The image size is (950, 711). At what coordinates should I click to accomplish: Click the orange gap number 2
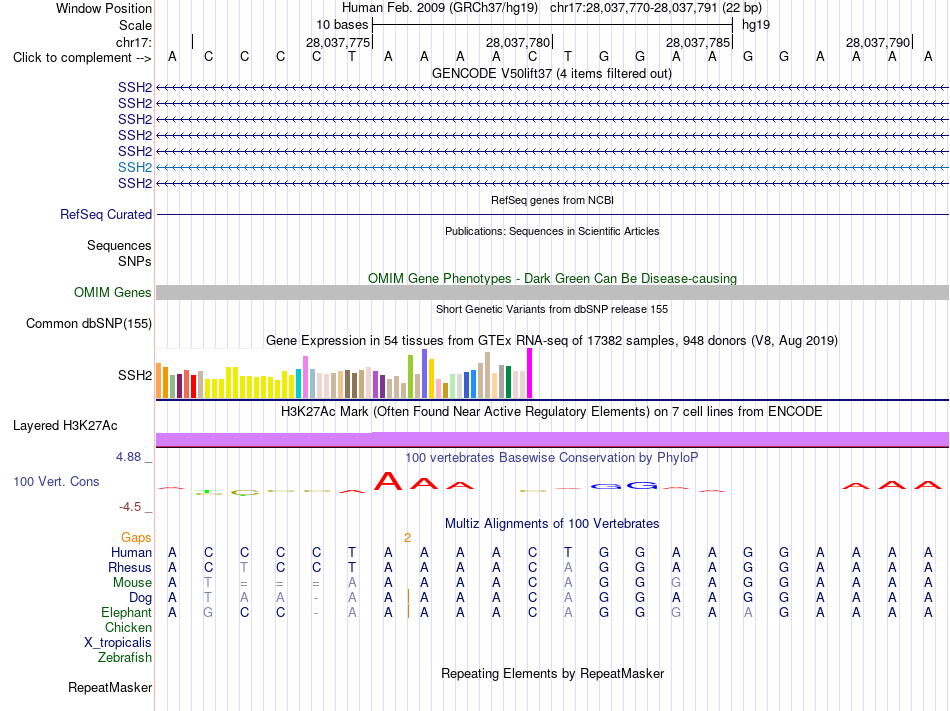tap(407, 538)
